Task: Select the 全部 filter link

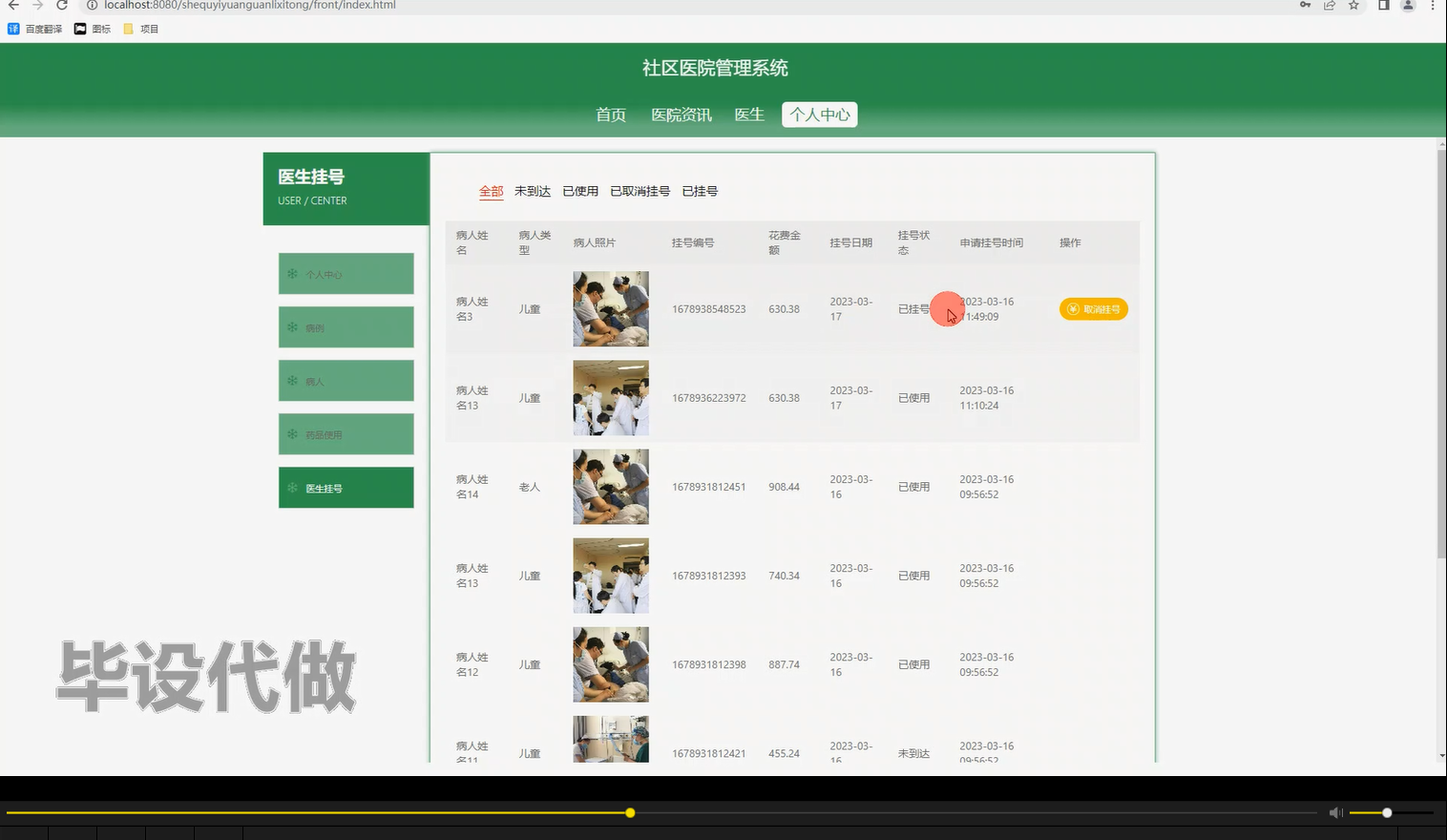Action: 491,191
